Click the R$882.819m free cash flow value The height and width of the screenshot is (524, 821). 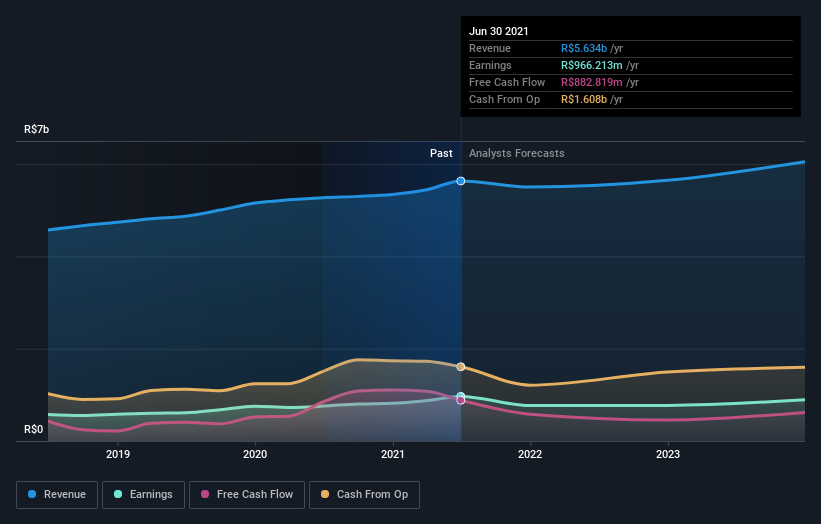tap(592, 83)
